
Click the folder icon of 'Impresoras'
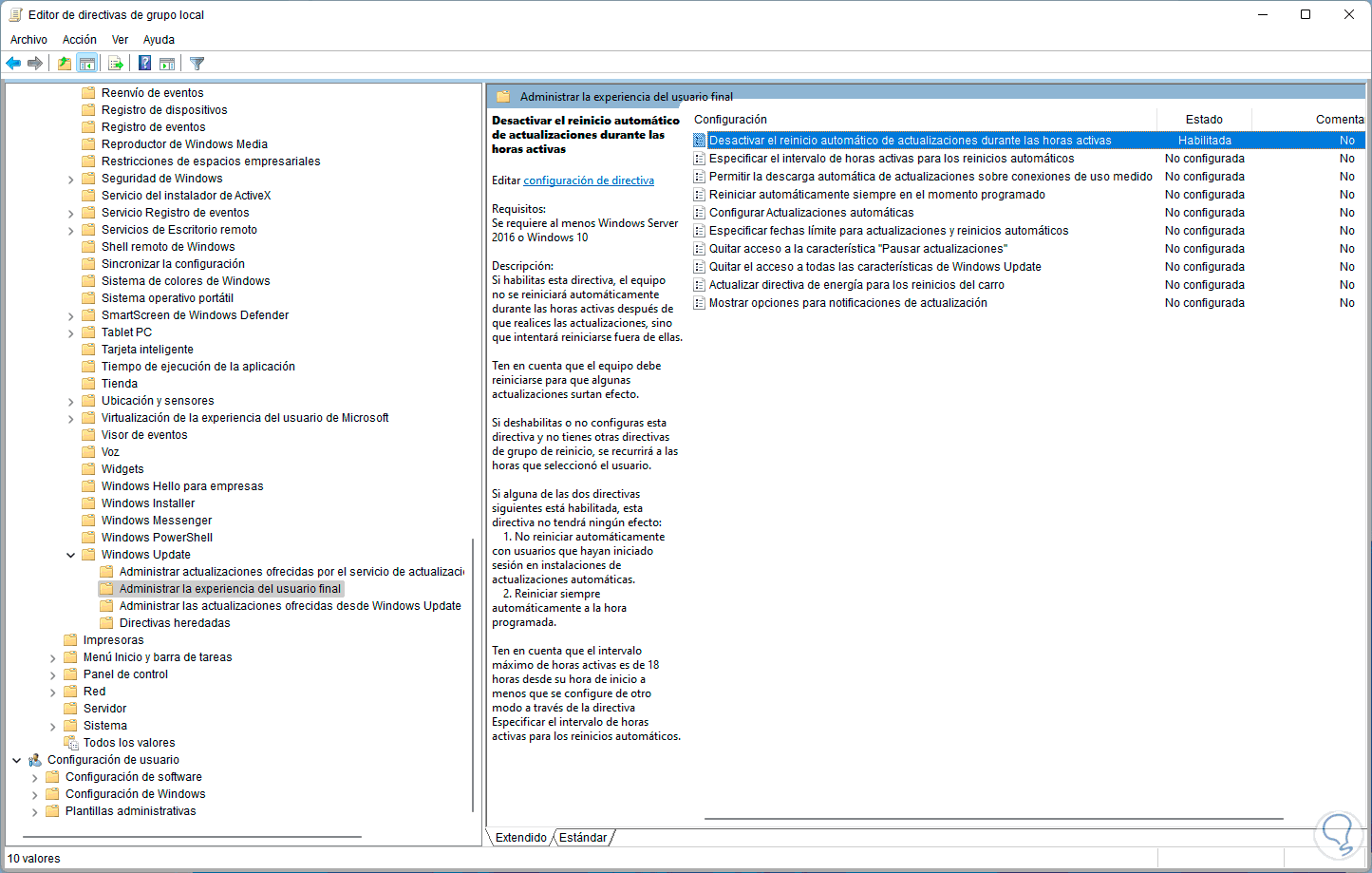[70, 640]
